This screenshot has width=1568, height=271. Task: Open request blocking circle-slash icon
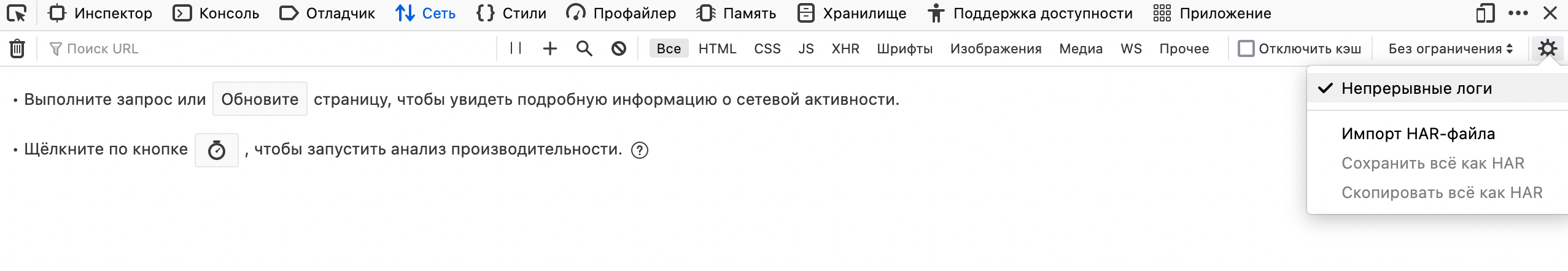[619, 48]
